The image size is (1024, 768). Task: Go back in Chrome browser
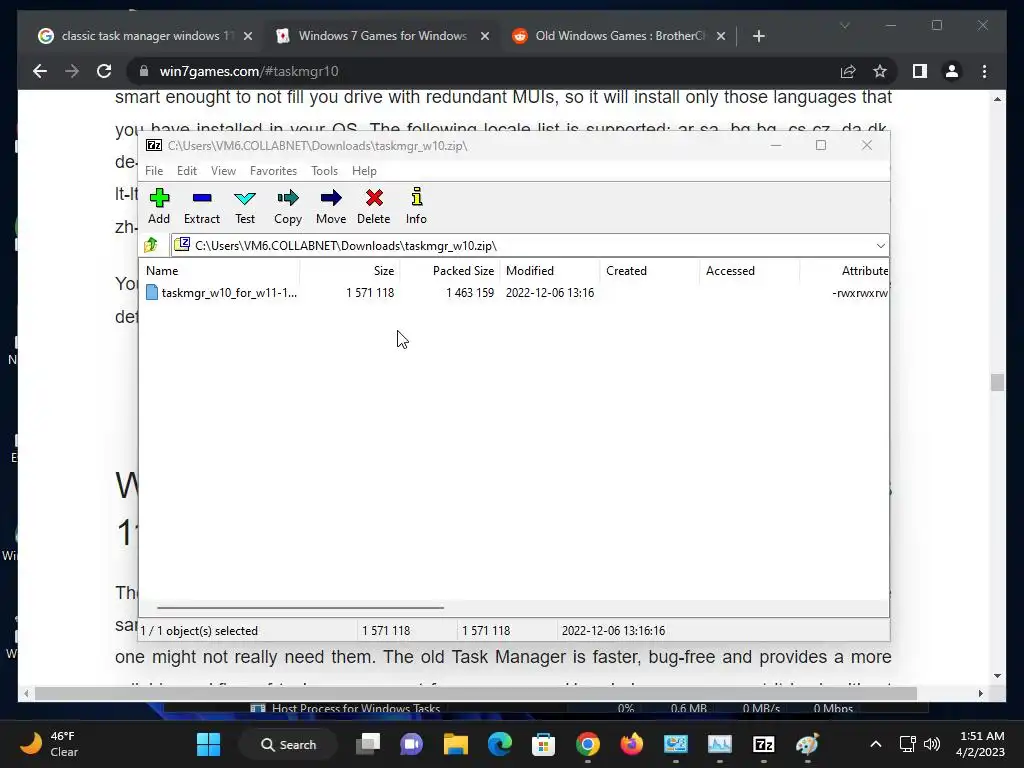(x=40, y=71)
